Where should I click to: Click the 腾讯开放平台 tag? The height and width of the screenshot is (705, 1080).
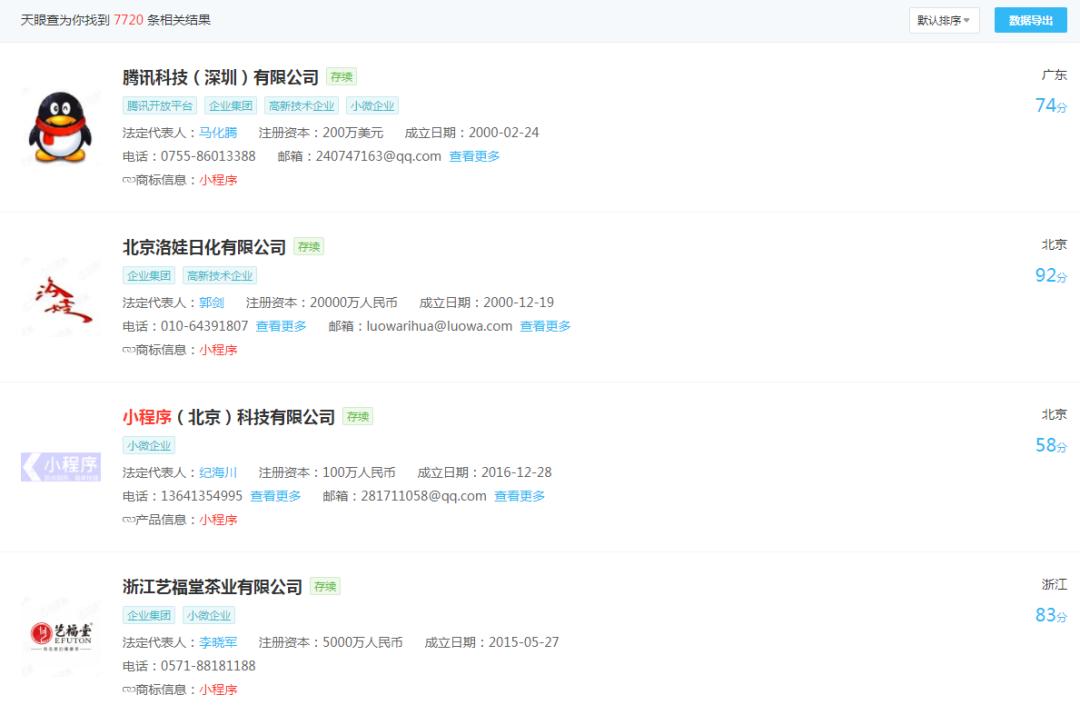(160, 105)
